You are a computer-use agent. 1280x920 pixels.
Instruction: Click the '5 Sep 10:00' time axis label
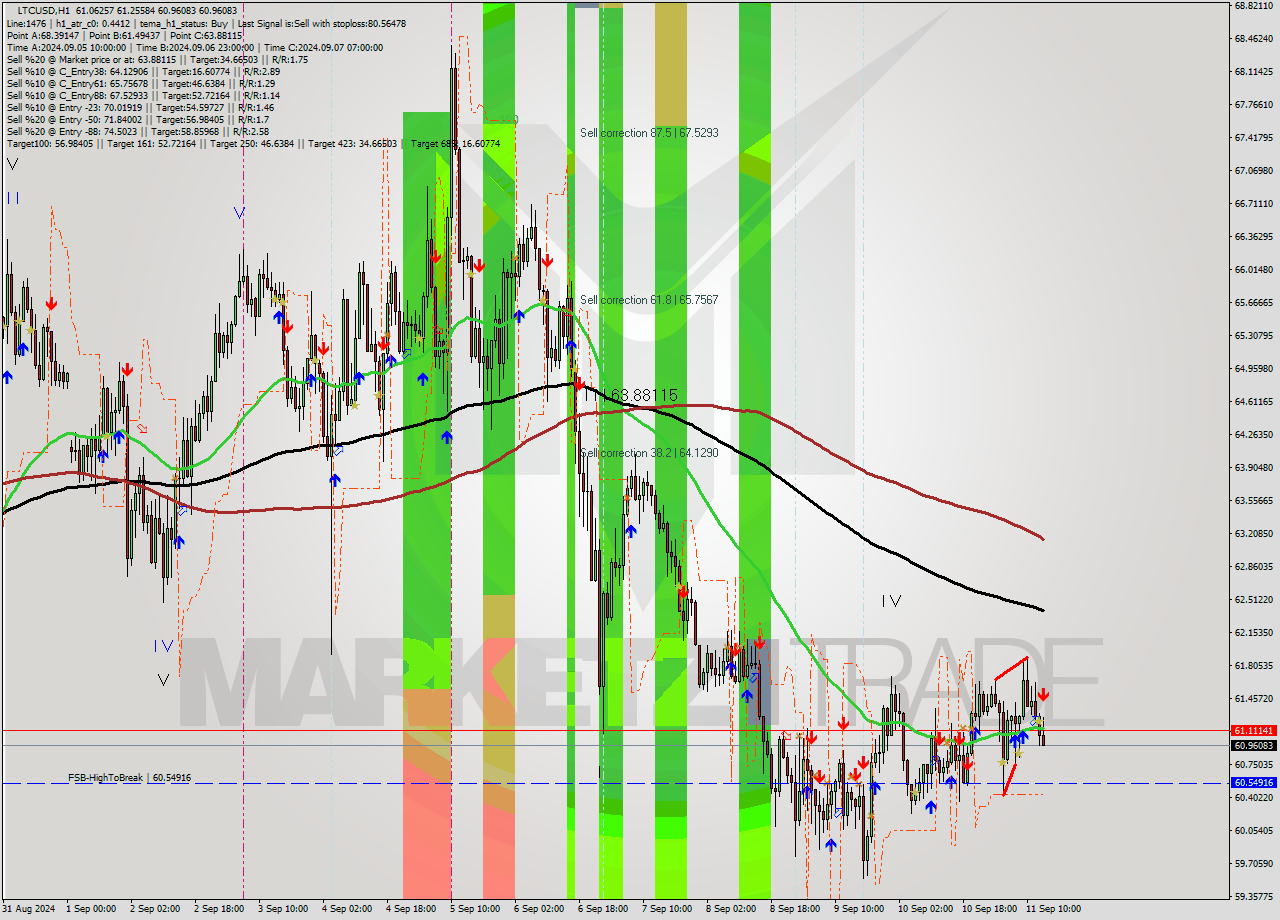pos(475,909)
